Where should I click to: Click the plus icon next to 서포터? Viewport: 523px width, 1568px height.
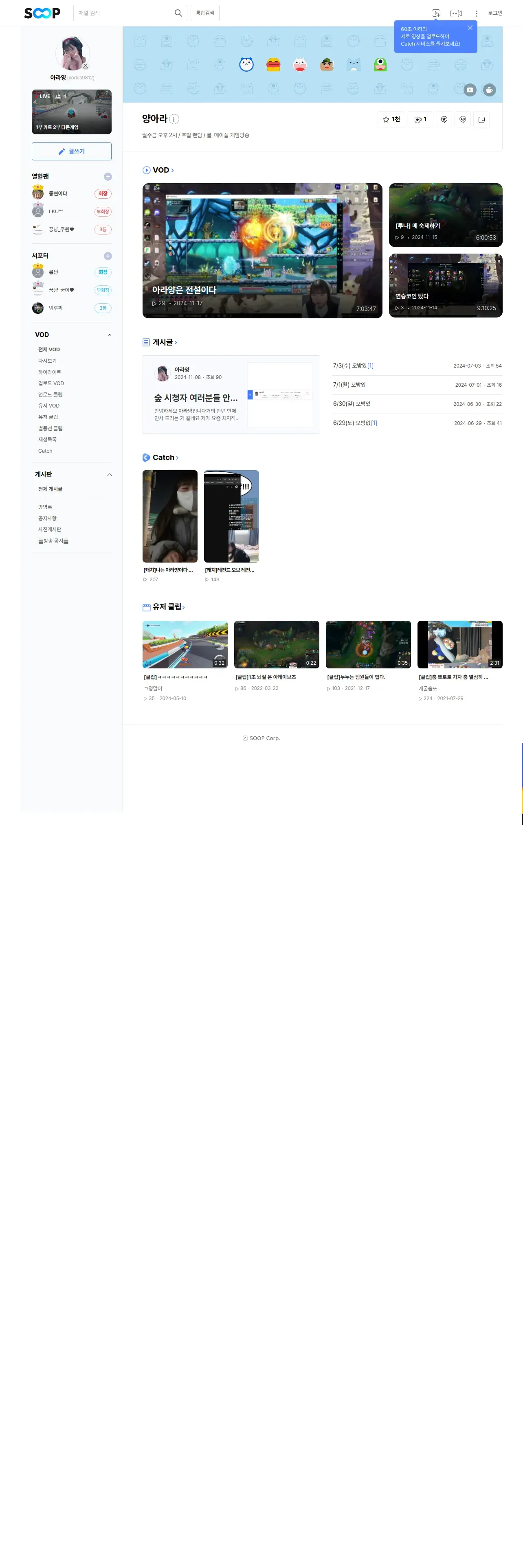(x=108, y=256)
